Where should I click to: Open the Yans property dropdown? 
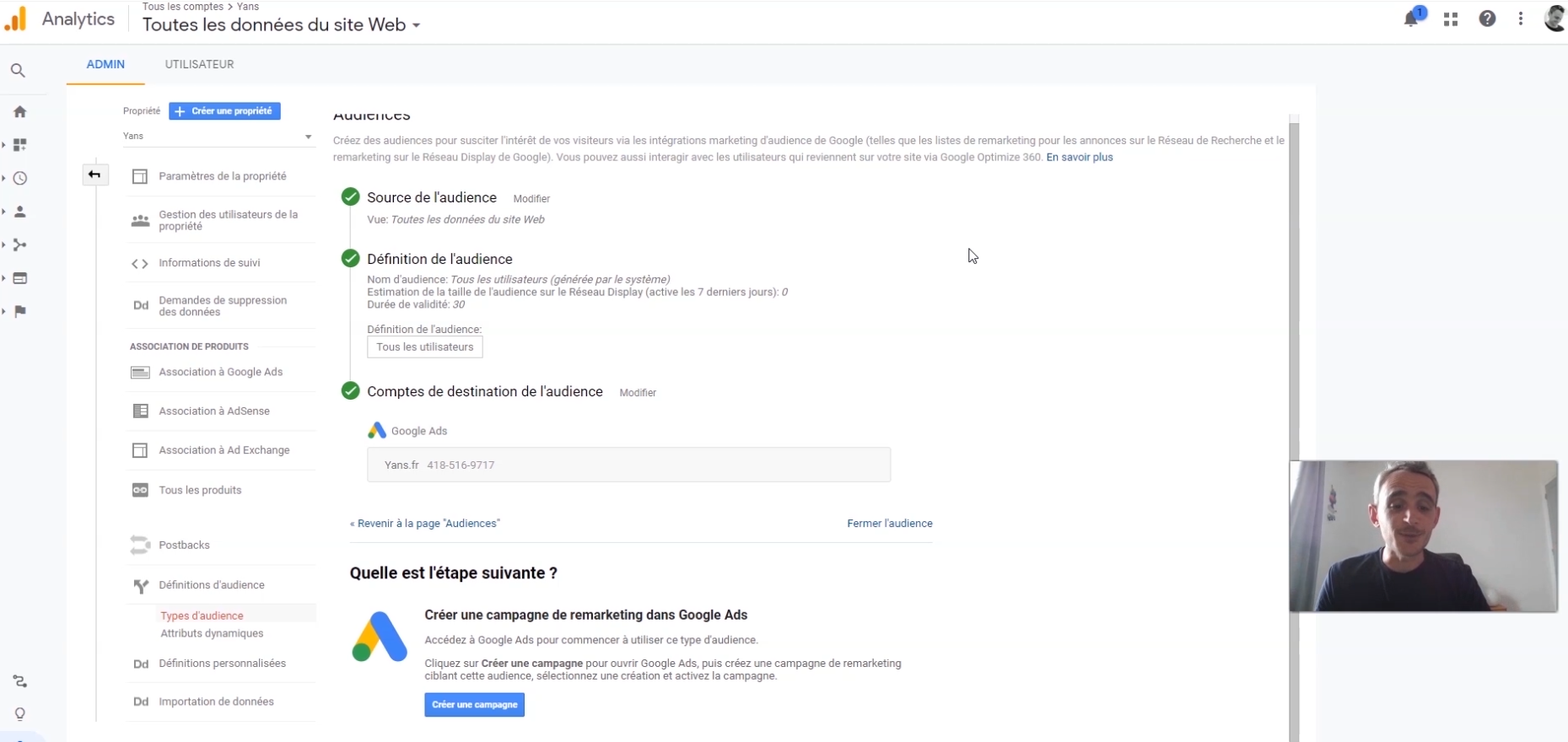218,136
